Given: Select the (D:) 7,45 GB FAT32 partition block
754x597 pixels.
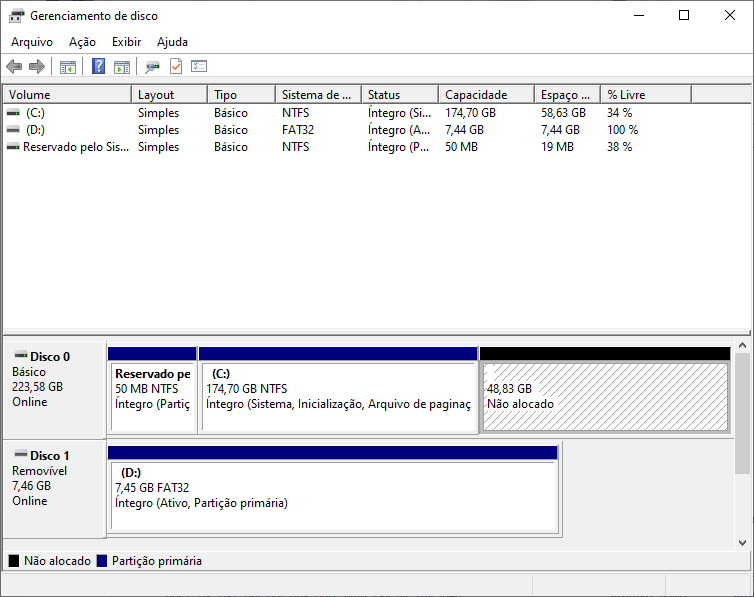Looking at the screenshot, I should pos(333,489).
